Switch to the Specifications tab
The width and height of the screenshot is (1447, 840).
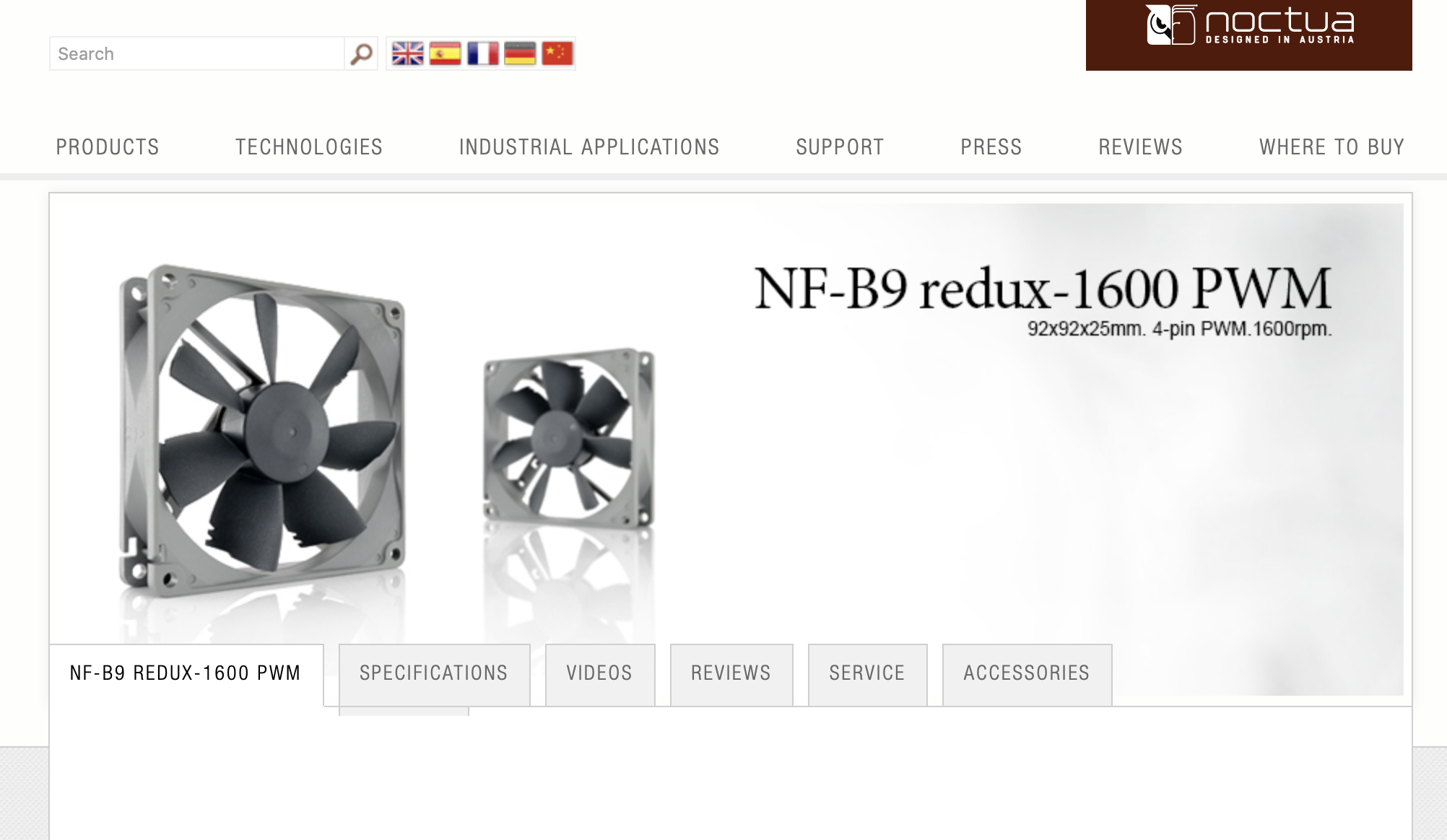tap(434, 674)
